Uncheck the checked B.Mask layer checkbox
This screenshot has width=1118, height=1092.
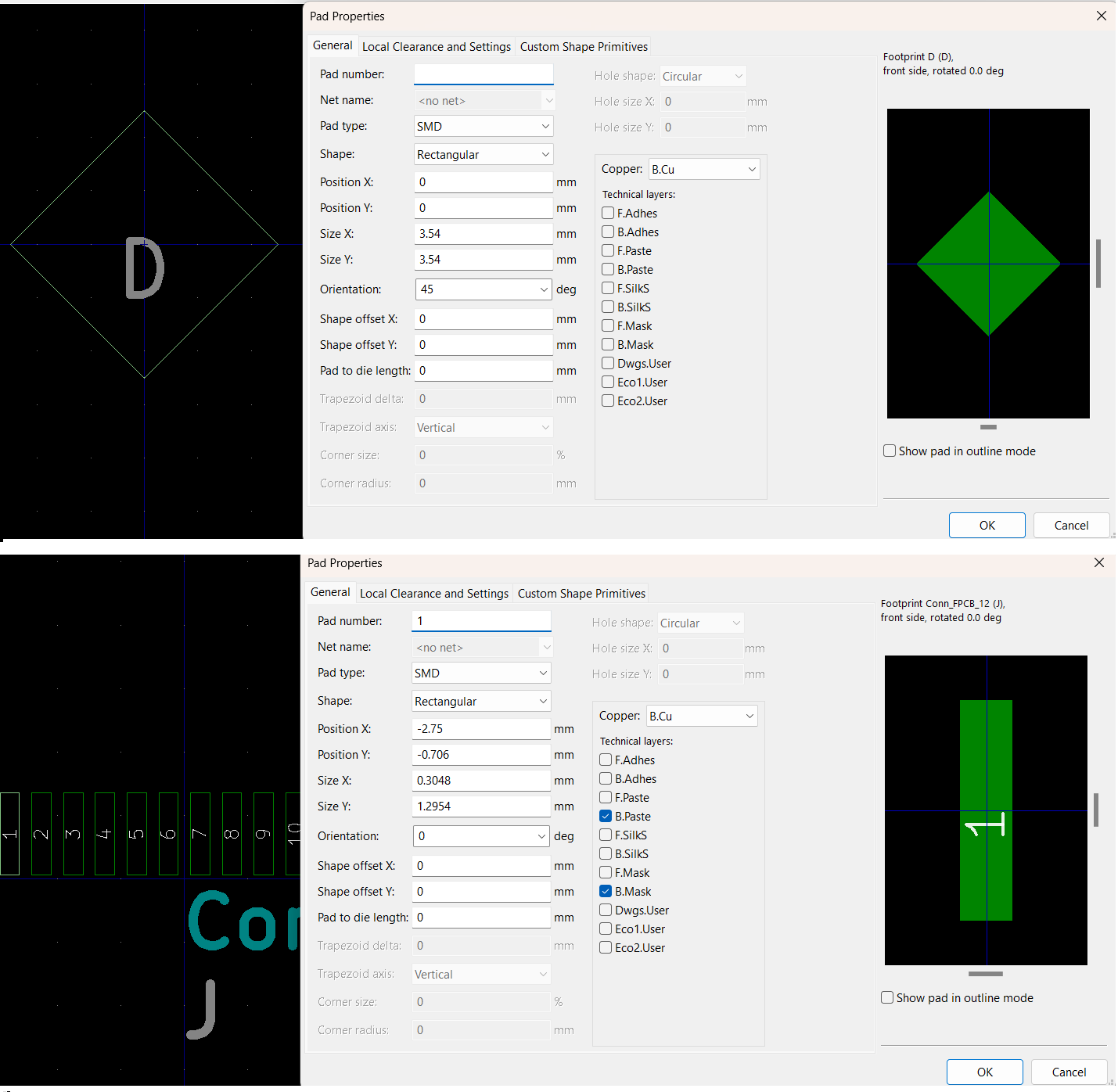coord(606,891)
